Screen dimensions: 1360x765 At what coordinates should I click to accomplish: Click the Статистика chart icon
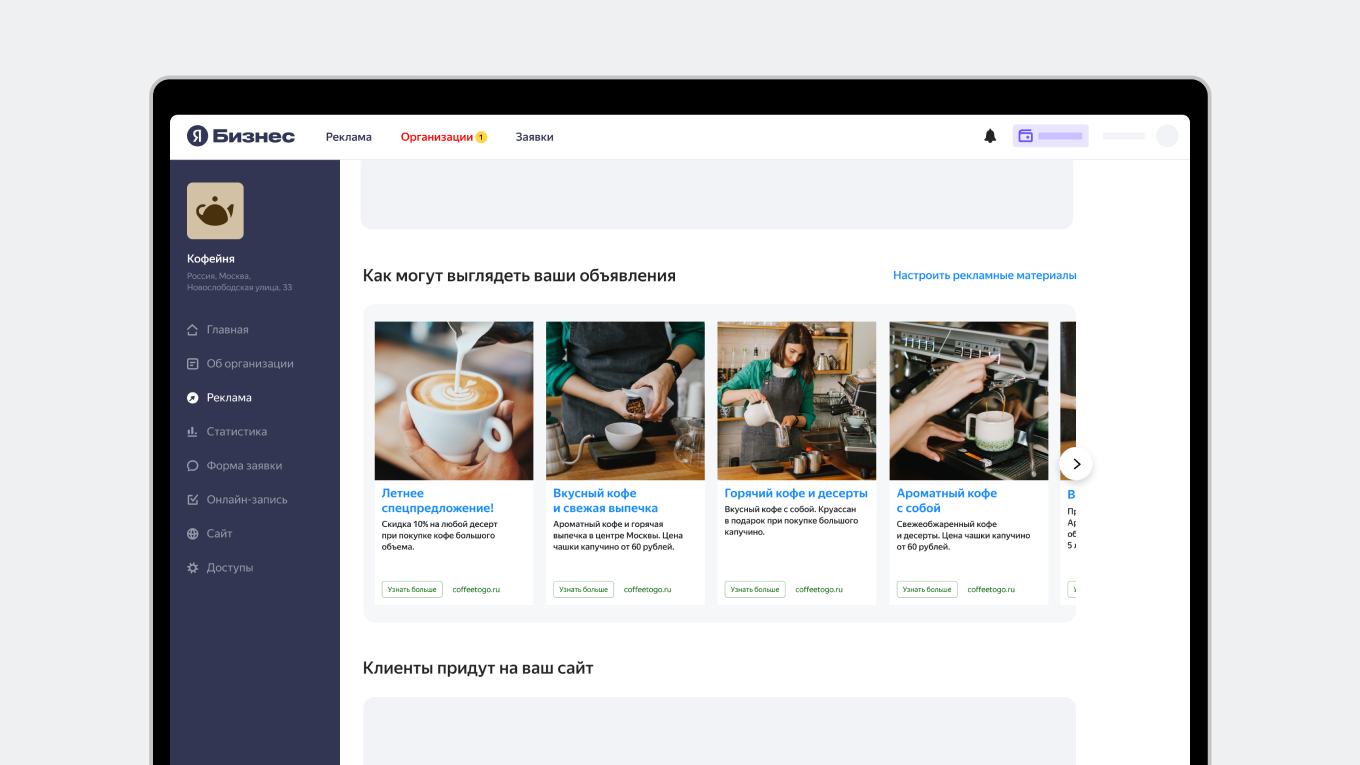193,432
